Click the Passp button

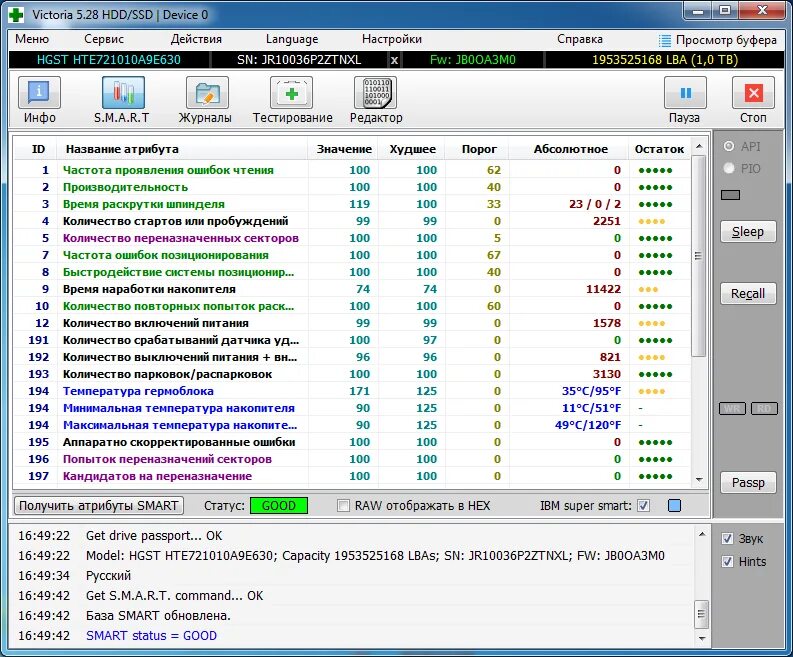pos(748,483)
